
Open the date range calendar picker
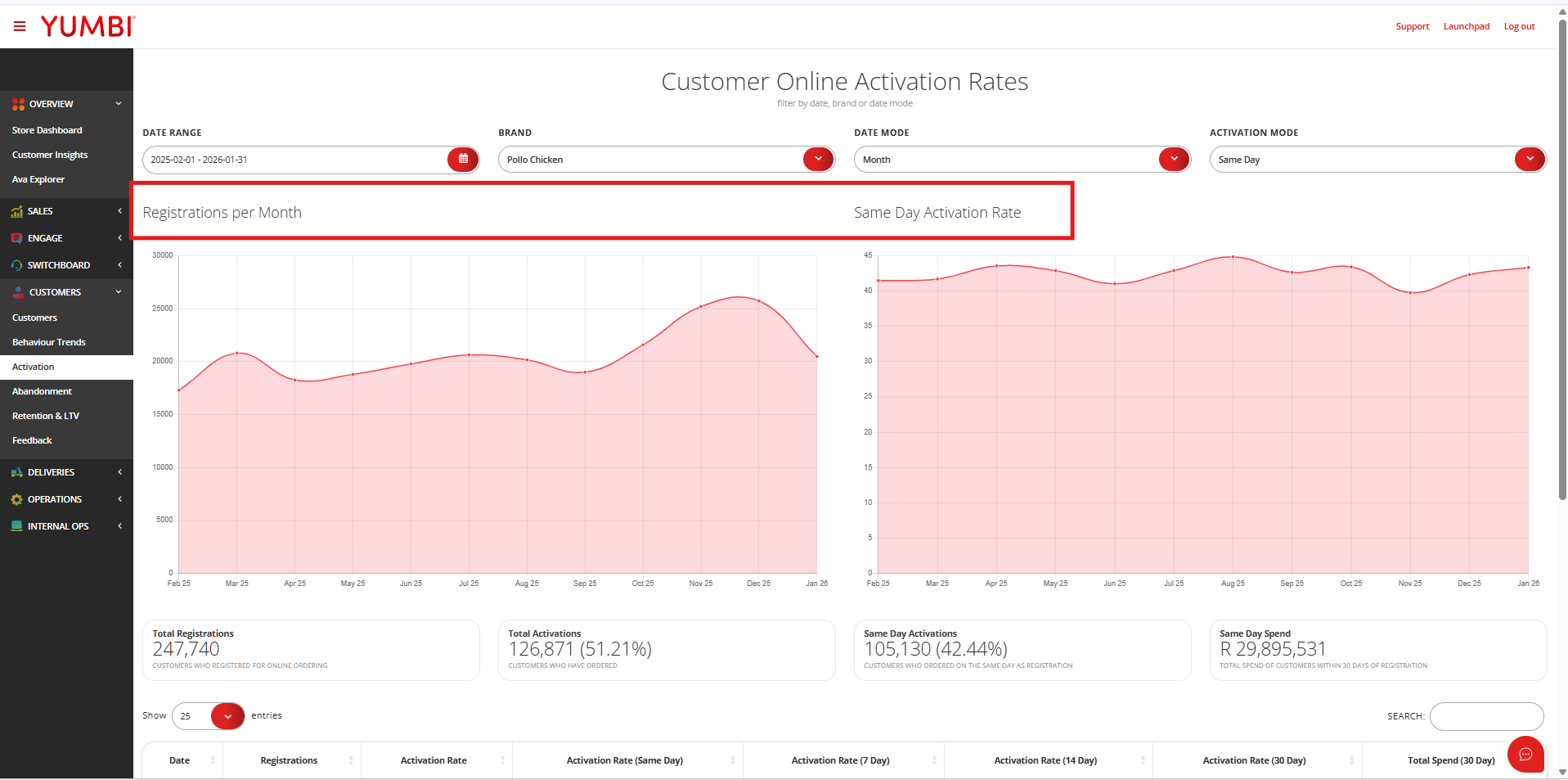click(x=462, y=160)
